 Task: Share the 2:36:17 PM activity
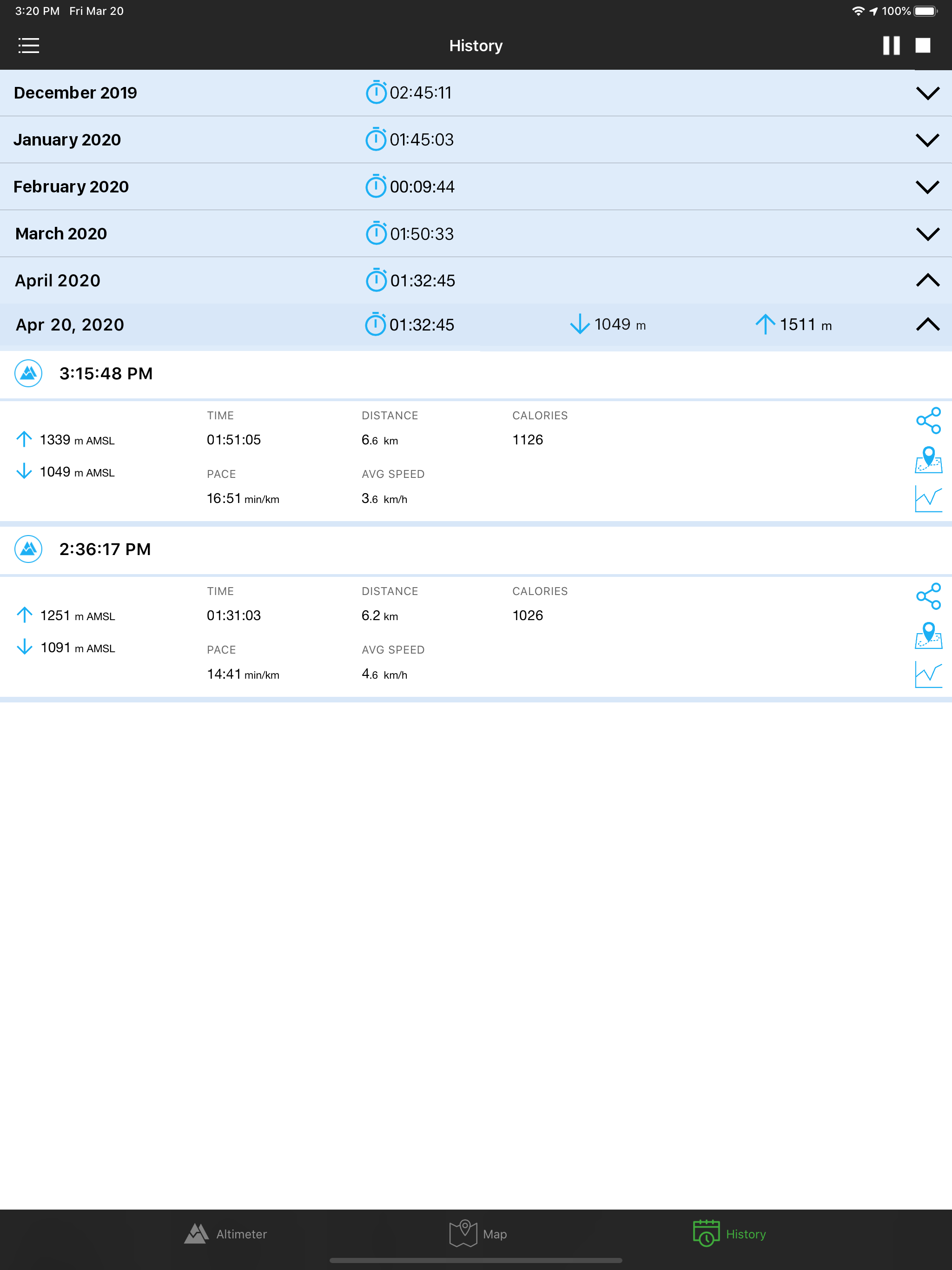tap(928, 596)
